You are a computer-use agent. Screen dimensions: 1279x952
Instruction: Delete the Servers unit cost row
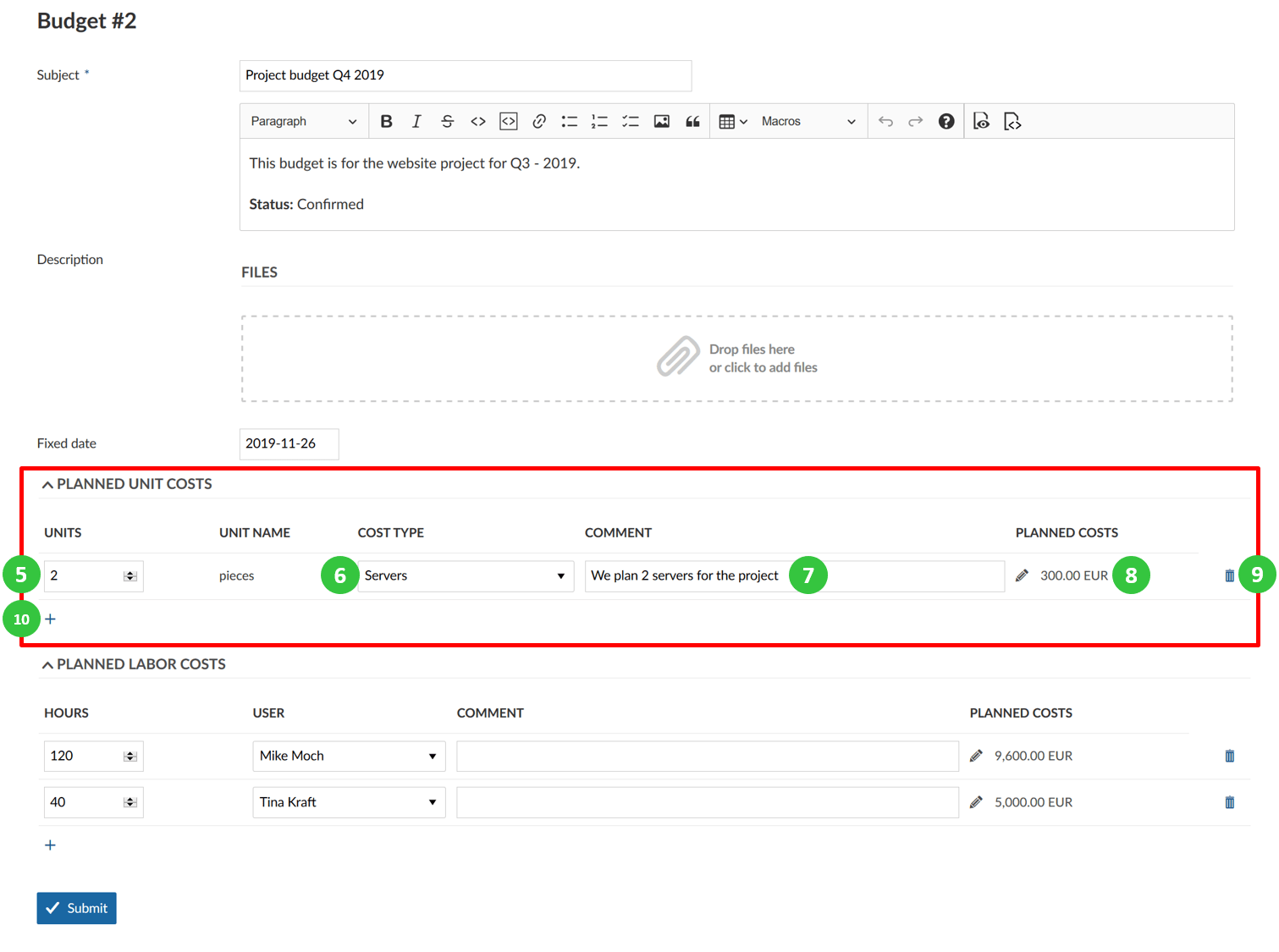1229,575
